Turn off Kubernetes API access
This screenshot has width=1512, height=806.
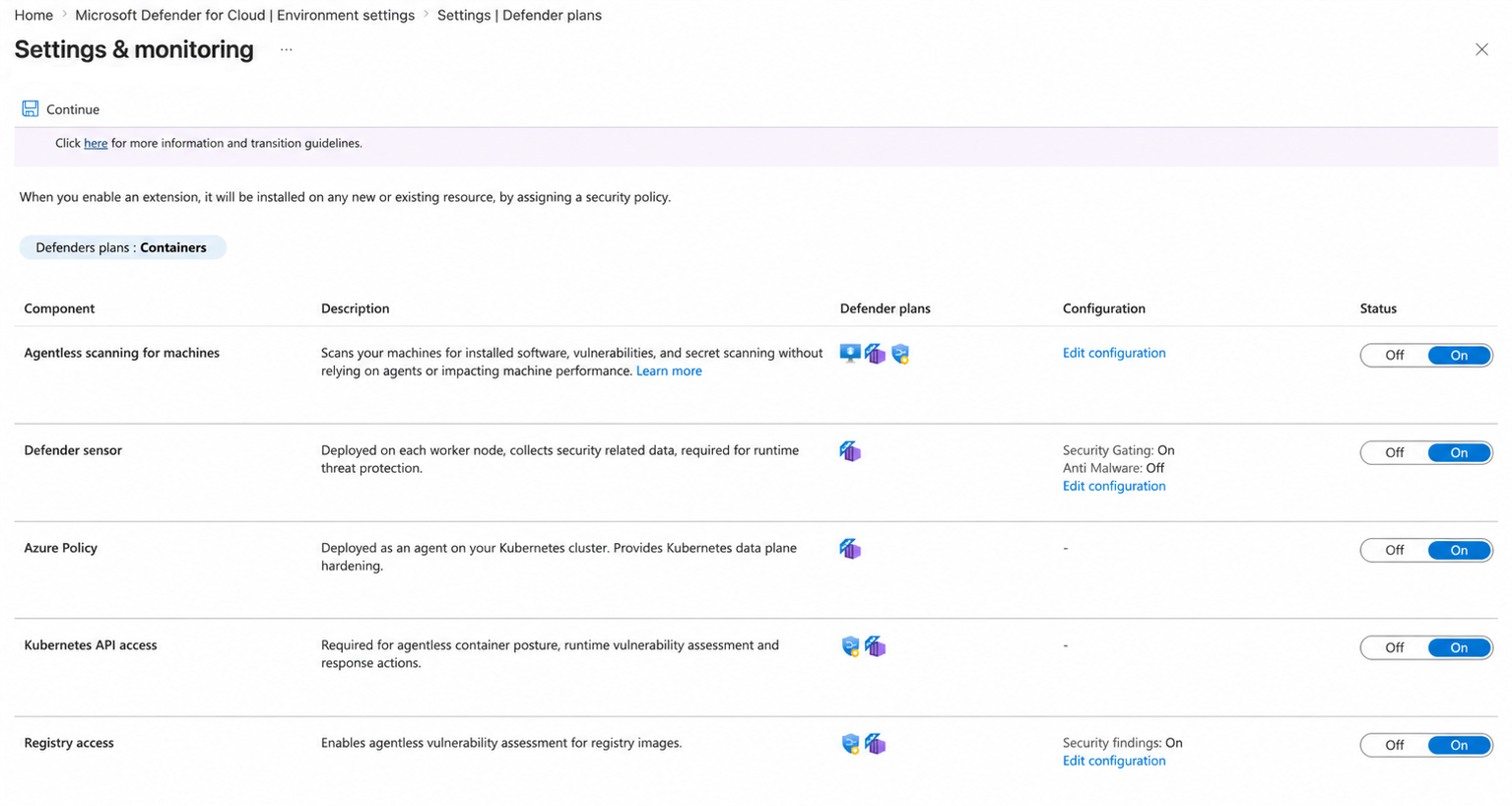tap(1394, 647)
